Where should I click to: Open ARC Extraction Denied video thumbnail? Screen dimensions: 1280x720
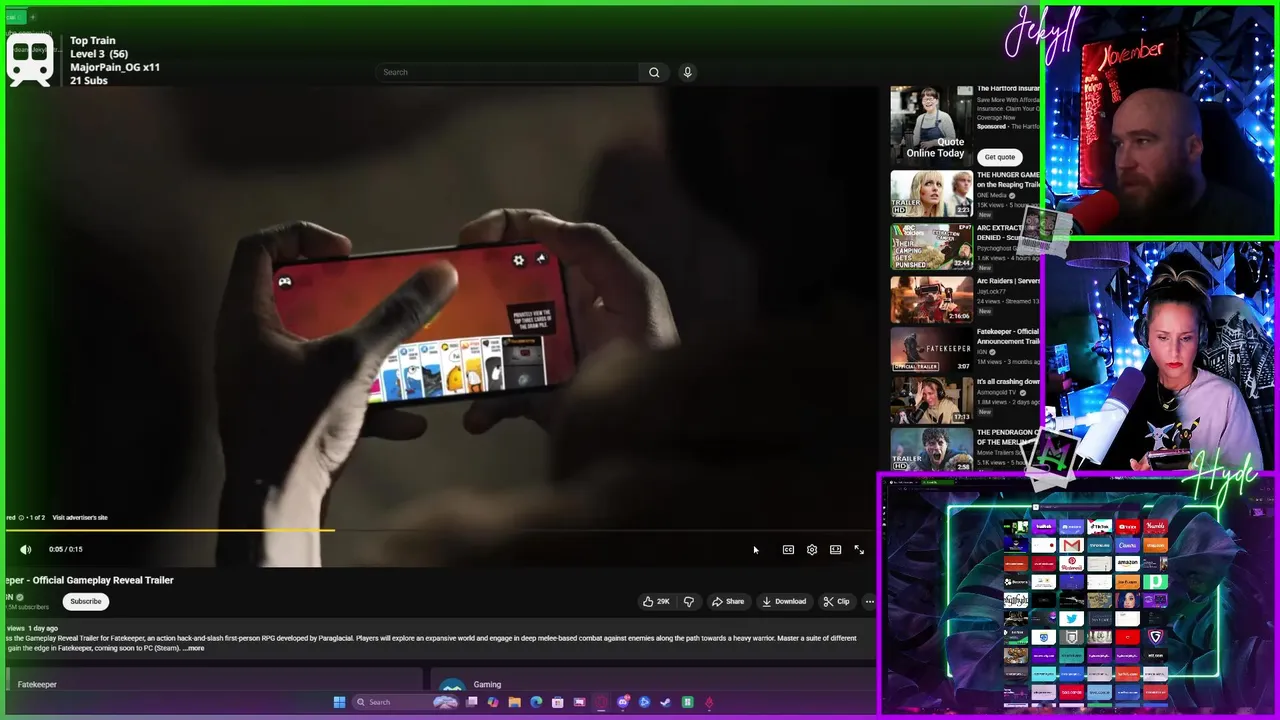[x=931, y=246]
